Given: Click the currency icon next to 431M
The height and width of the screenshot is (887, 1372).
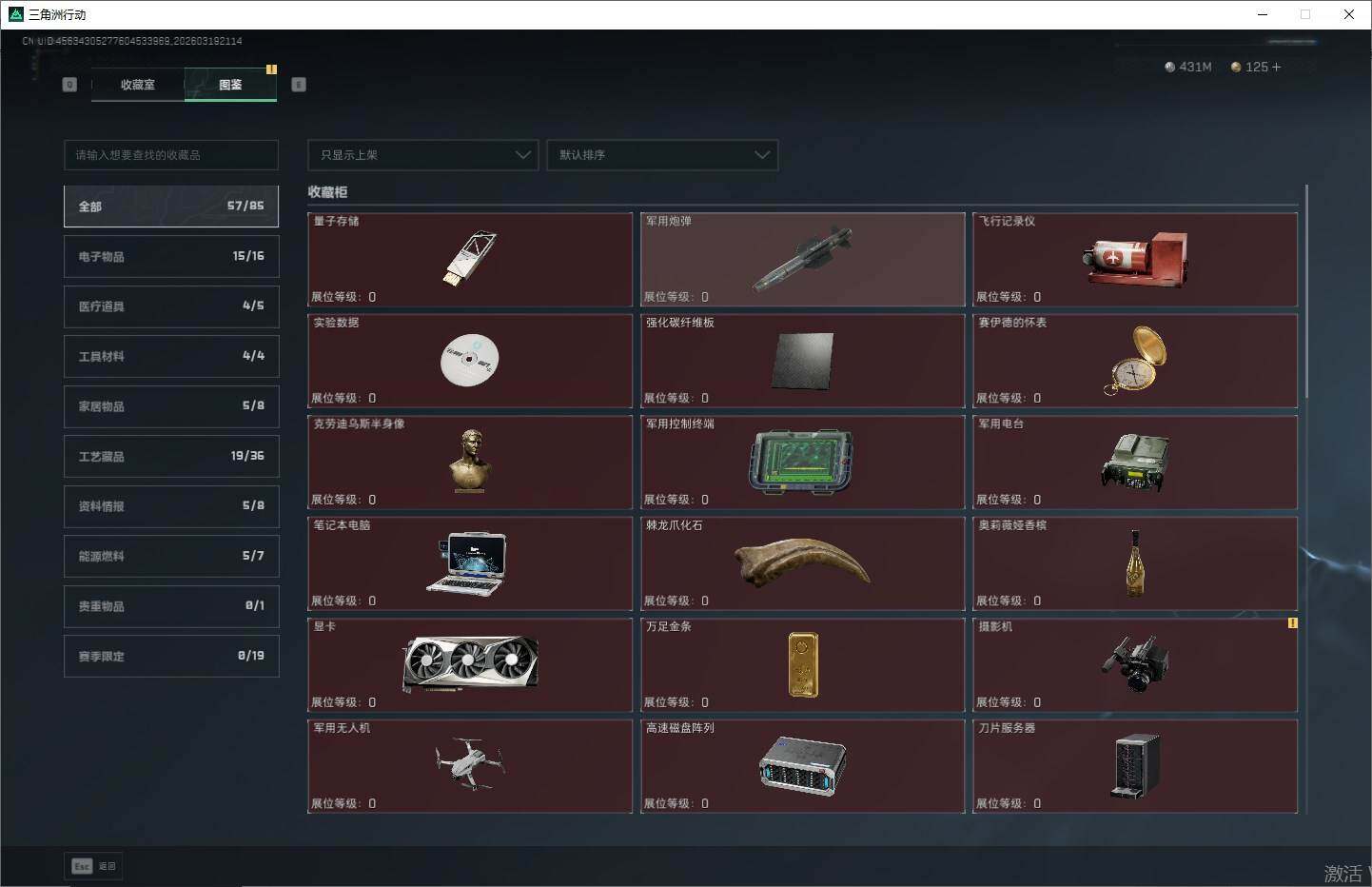Looking at the screenshot, I should (1170, 67).
